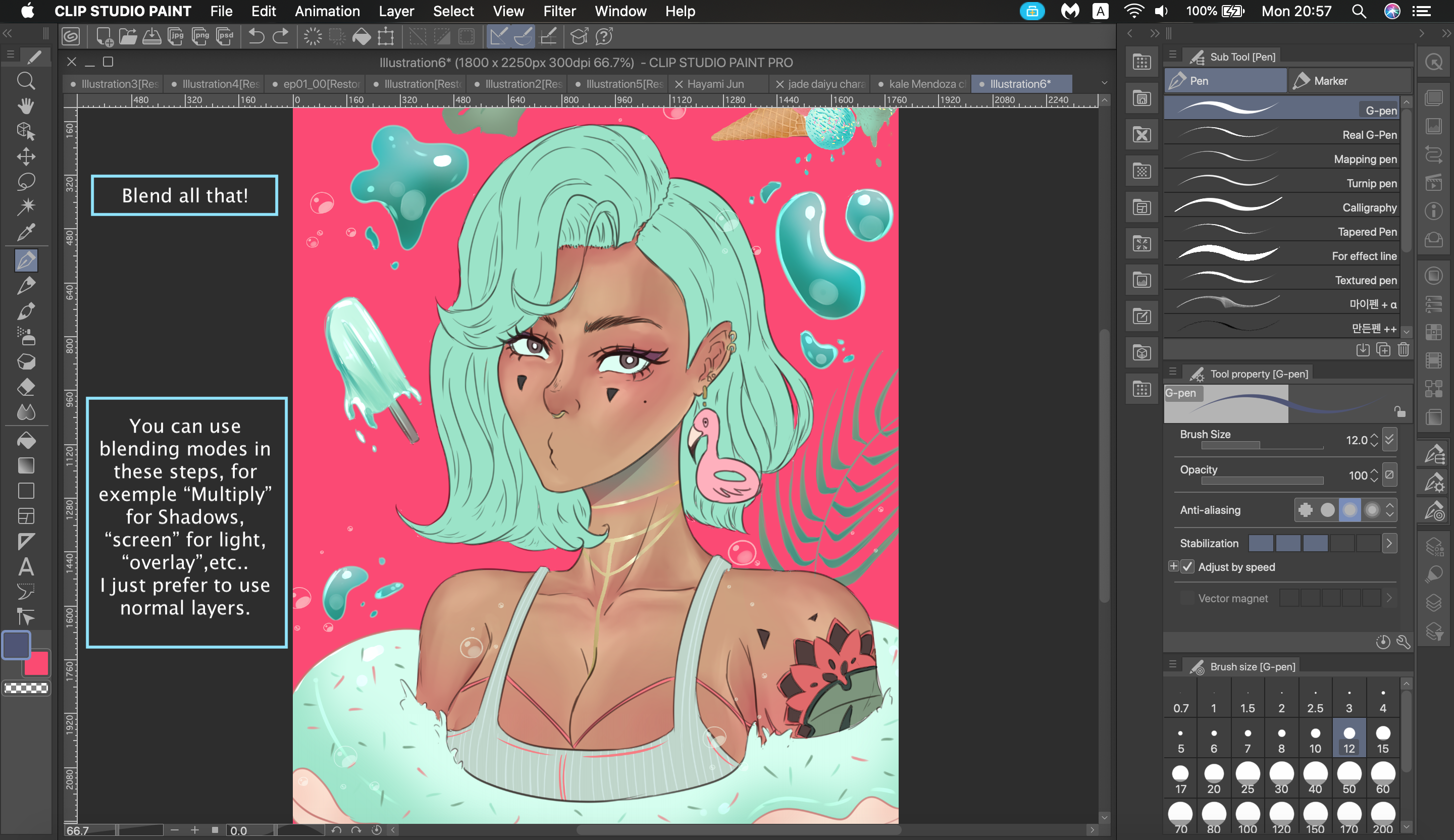Select the Text tool
Image resolution: width=1454 pixels, height=840 pixels.
click(x=25, y=566)
